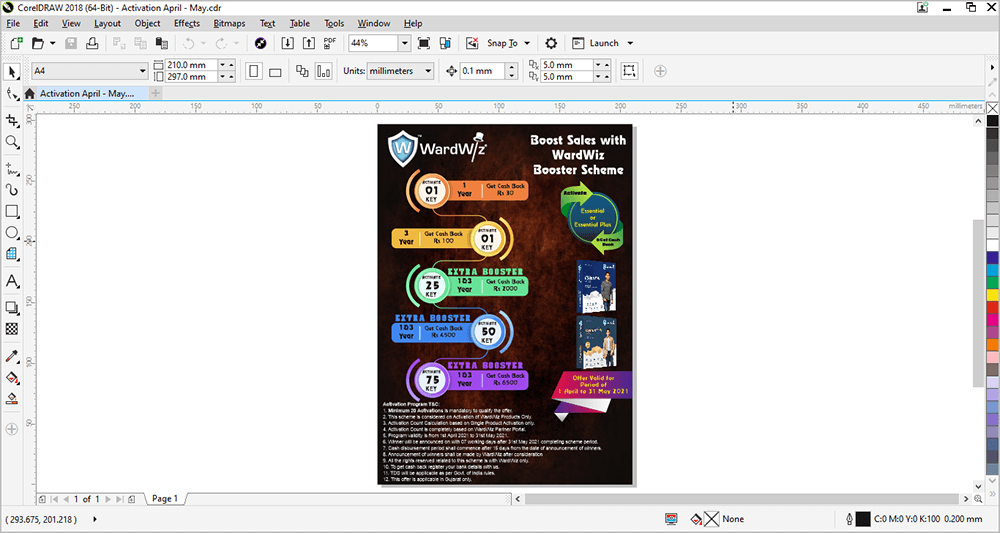
Task: Activate the Text tool
Action: pyautogui.click(x=11, y=281)
